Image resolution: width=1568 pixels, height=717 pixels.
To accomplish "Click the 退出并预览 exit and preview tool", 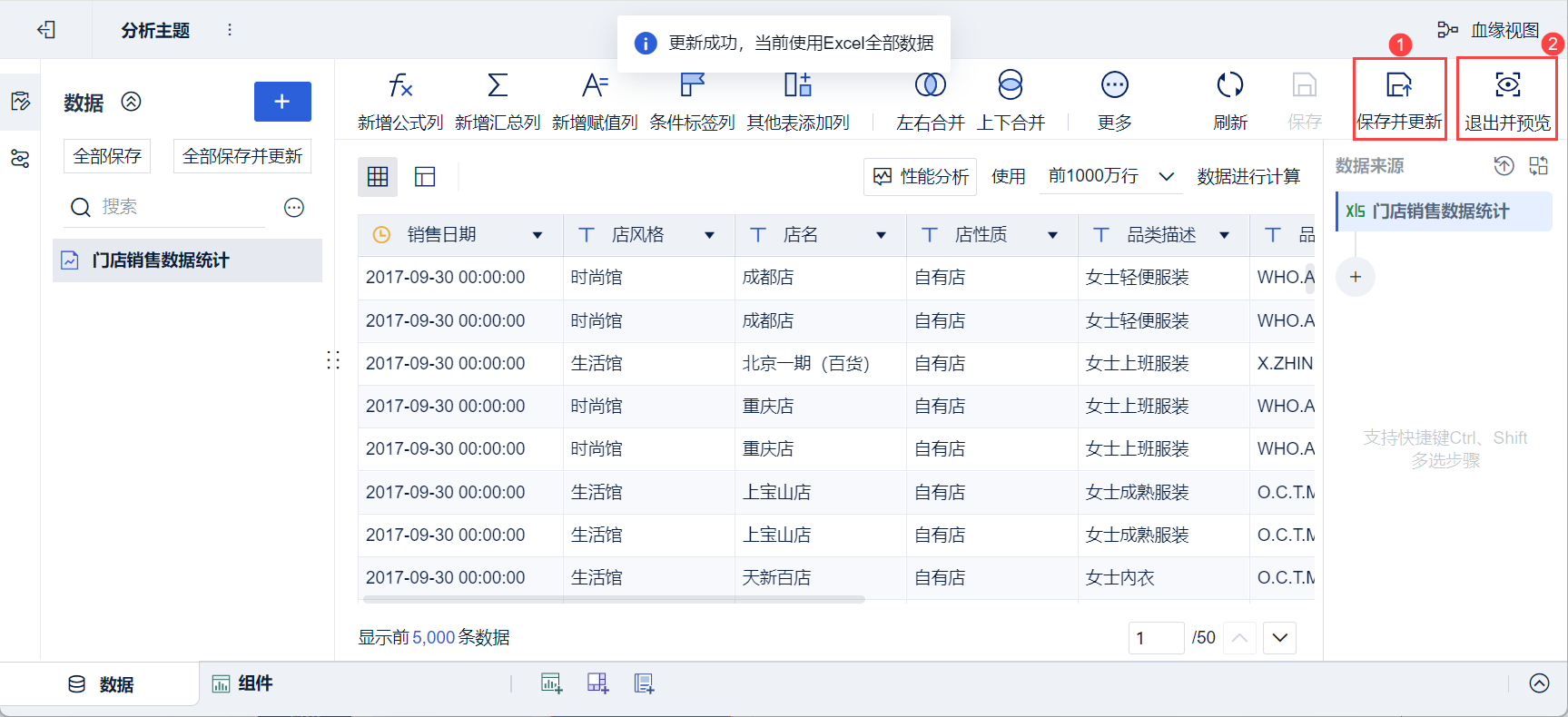I will point(1507,102).
